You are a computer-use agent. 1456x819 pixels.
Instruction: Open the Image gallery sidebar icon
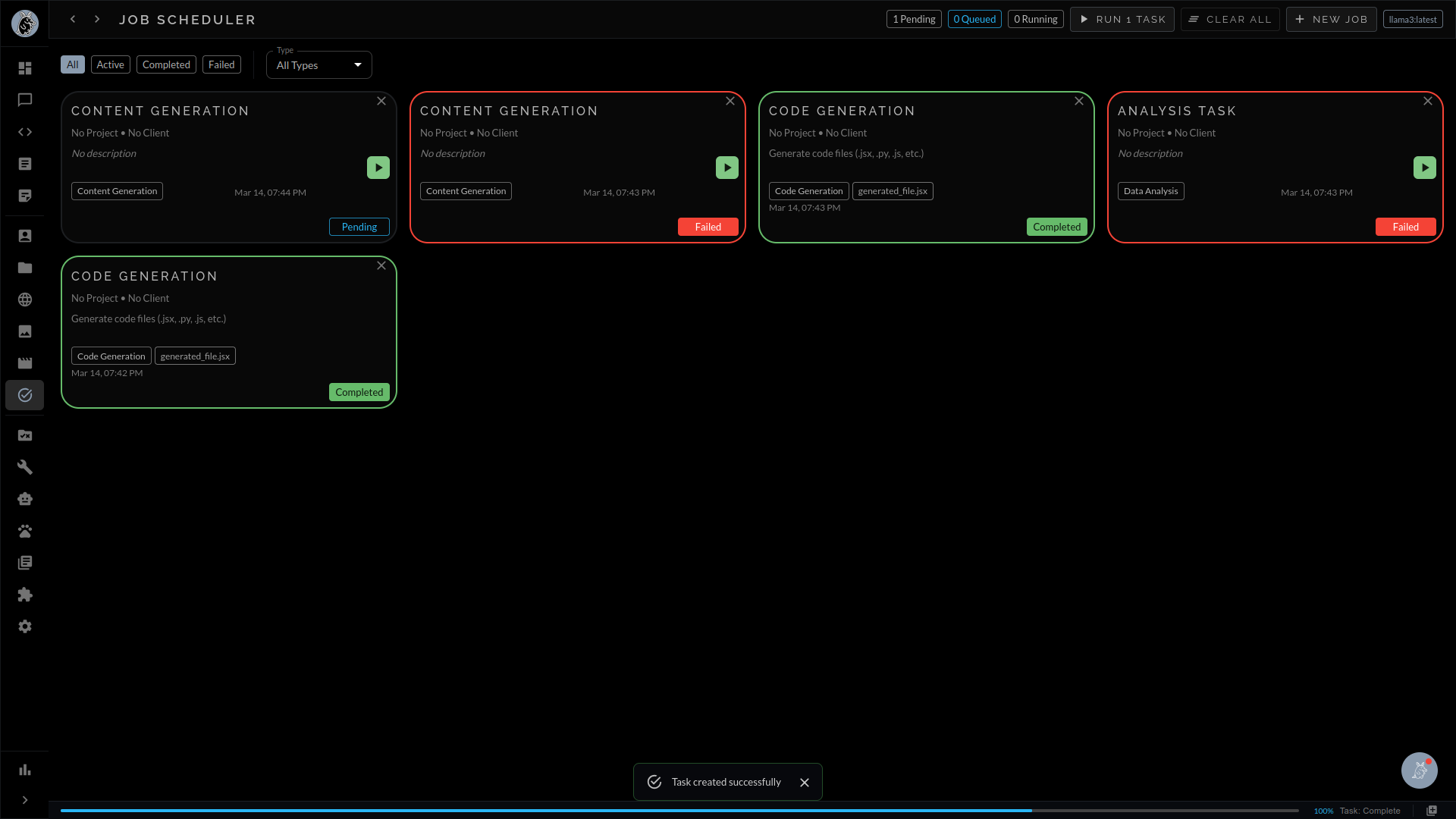[25, 331]
